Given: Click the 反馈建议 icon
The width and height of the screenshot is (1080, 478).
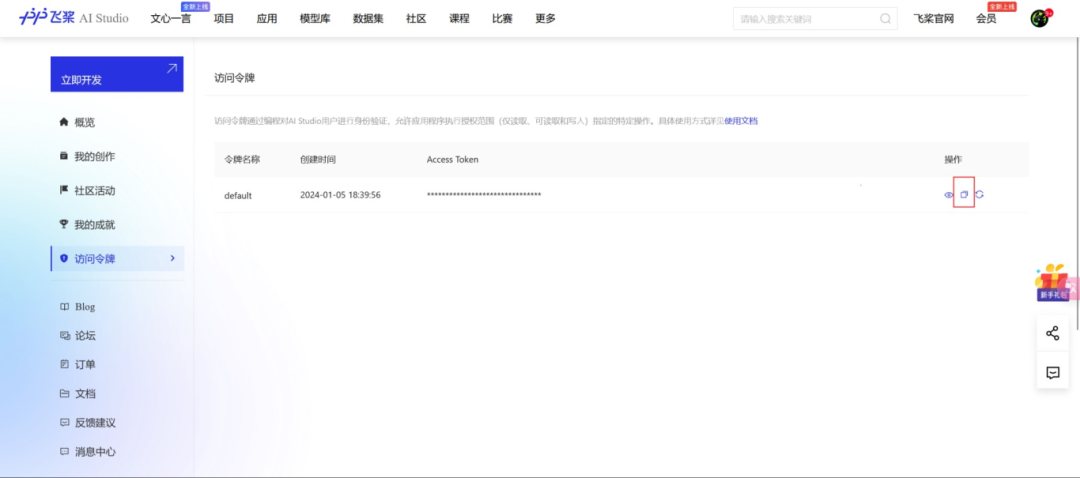Looking at the screenshot, I should point(64,422).
